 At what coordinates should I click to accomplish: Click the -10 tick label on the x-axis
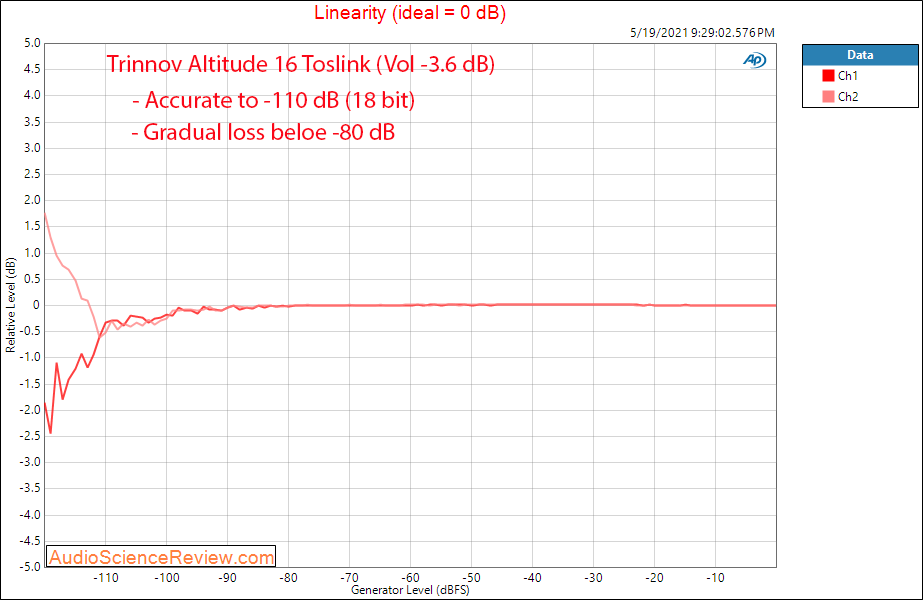(x=715, y=578)
